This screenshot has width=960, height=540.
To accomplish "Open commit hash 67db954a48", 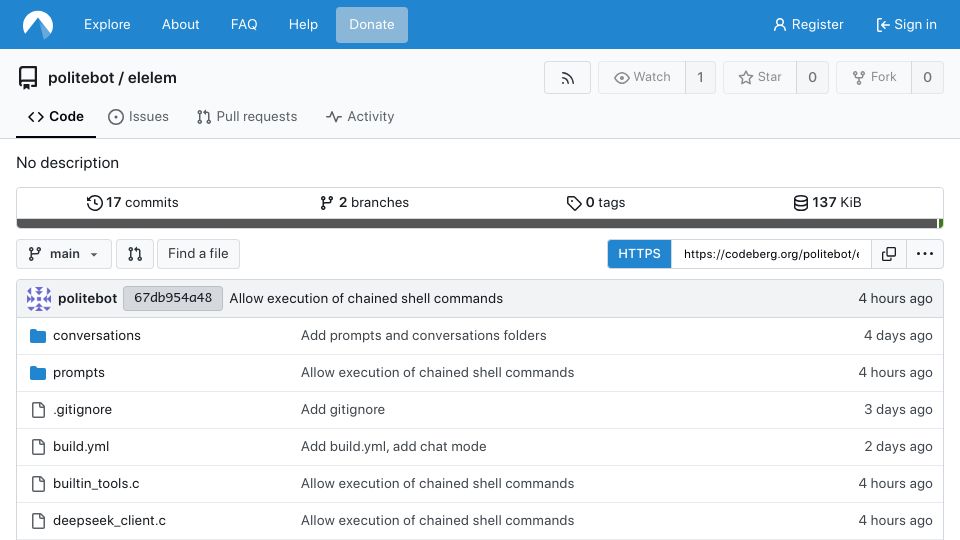I will click(173, 298).
